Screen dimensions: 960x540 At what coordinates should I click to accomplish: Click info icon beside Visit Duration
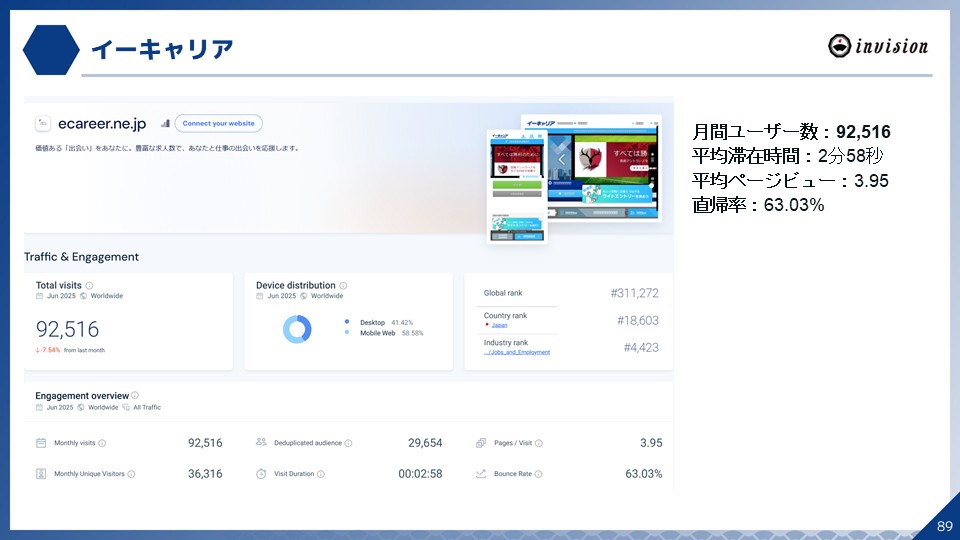click(321, 474)
